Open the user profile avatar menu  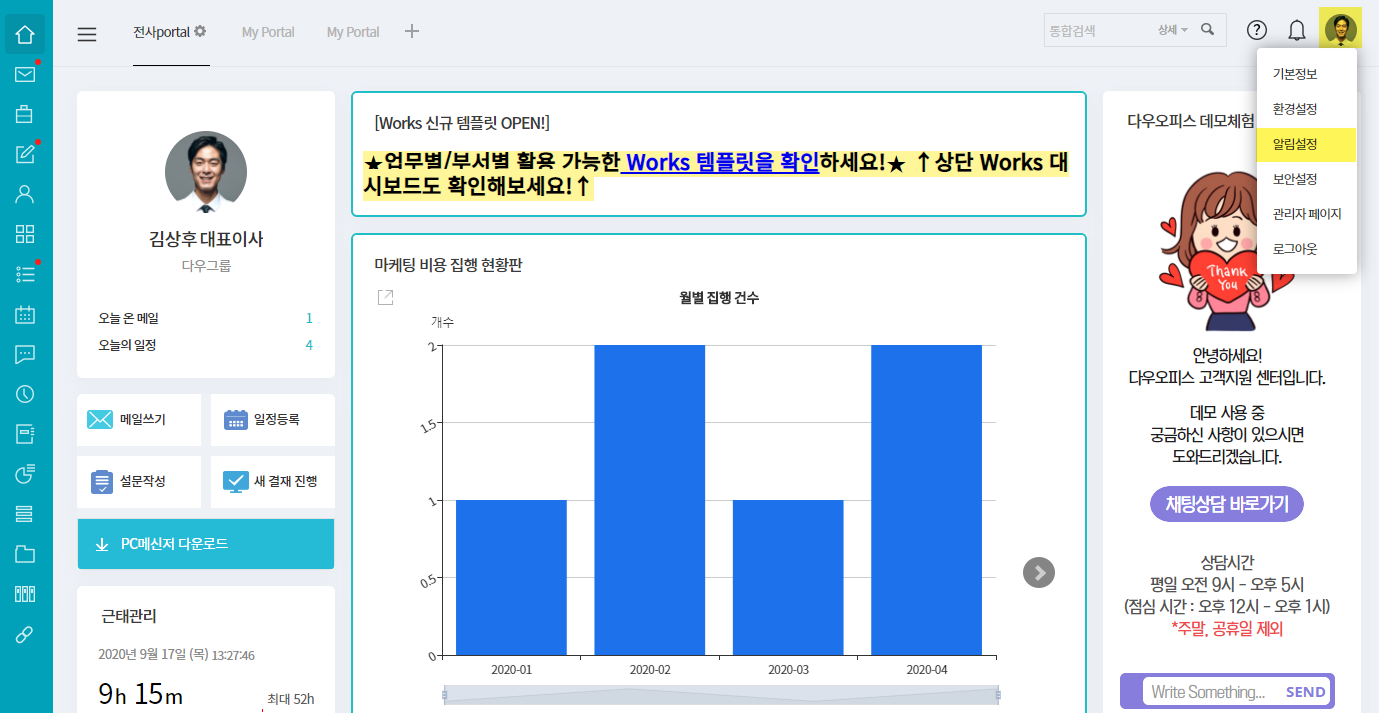tap(1340, 30)
